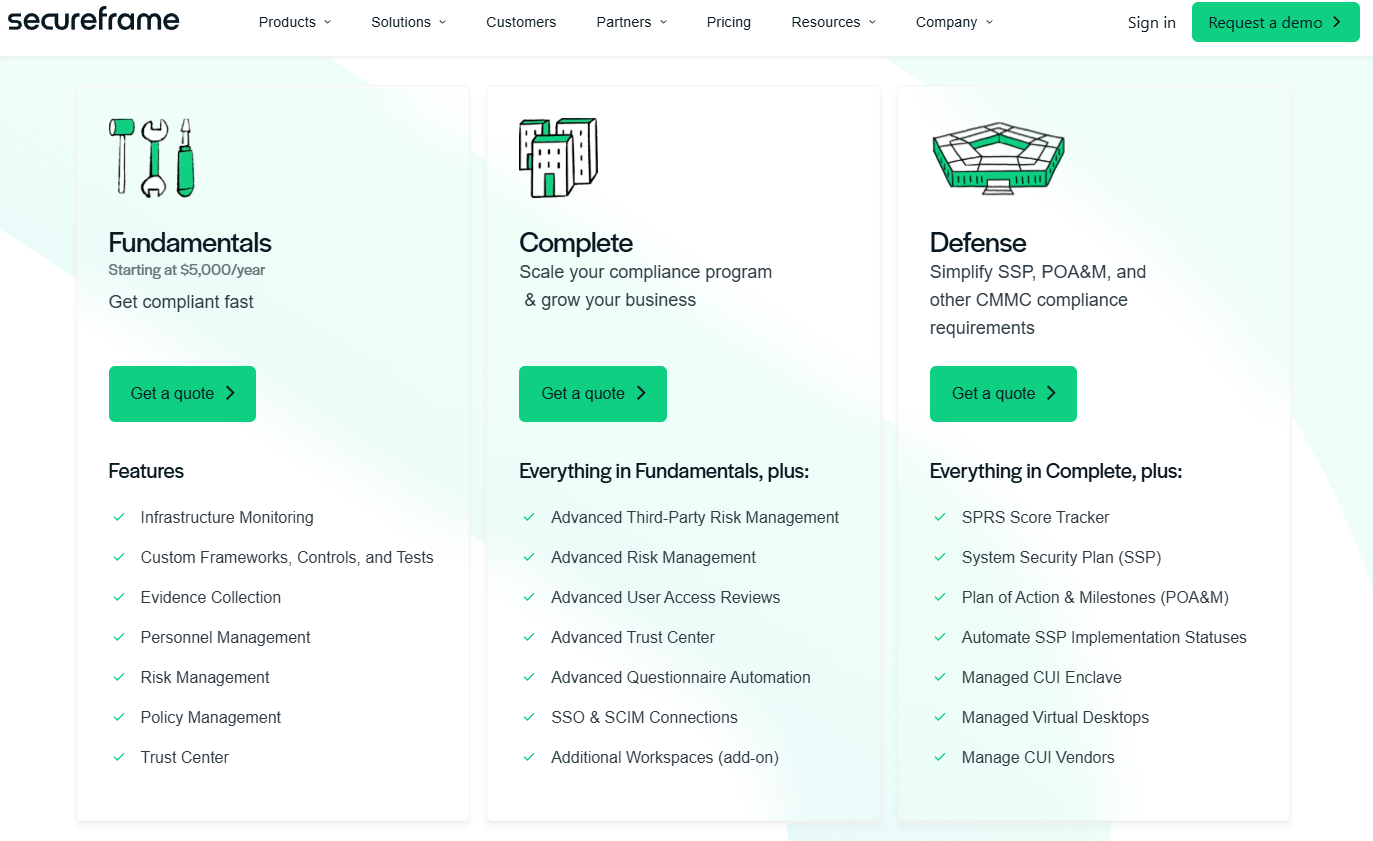
Task: Click 'Advanced Third-Party Risk Management' text
Action: pos(695,517)
